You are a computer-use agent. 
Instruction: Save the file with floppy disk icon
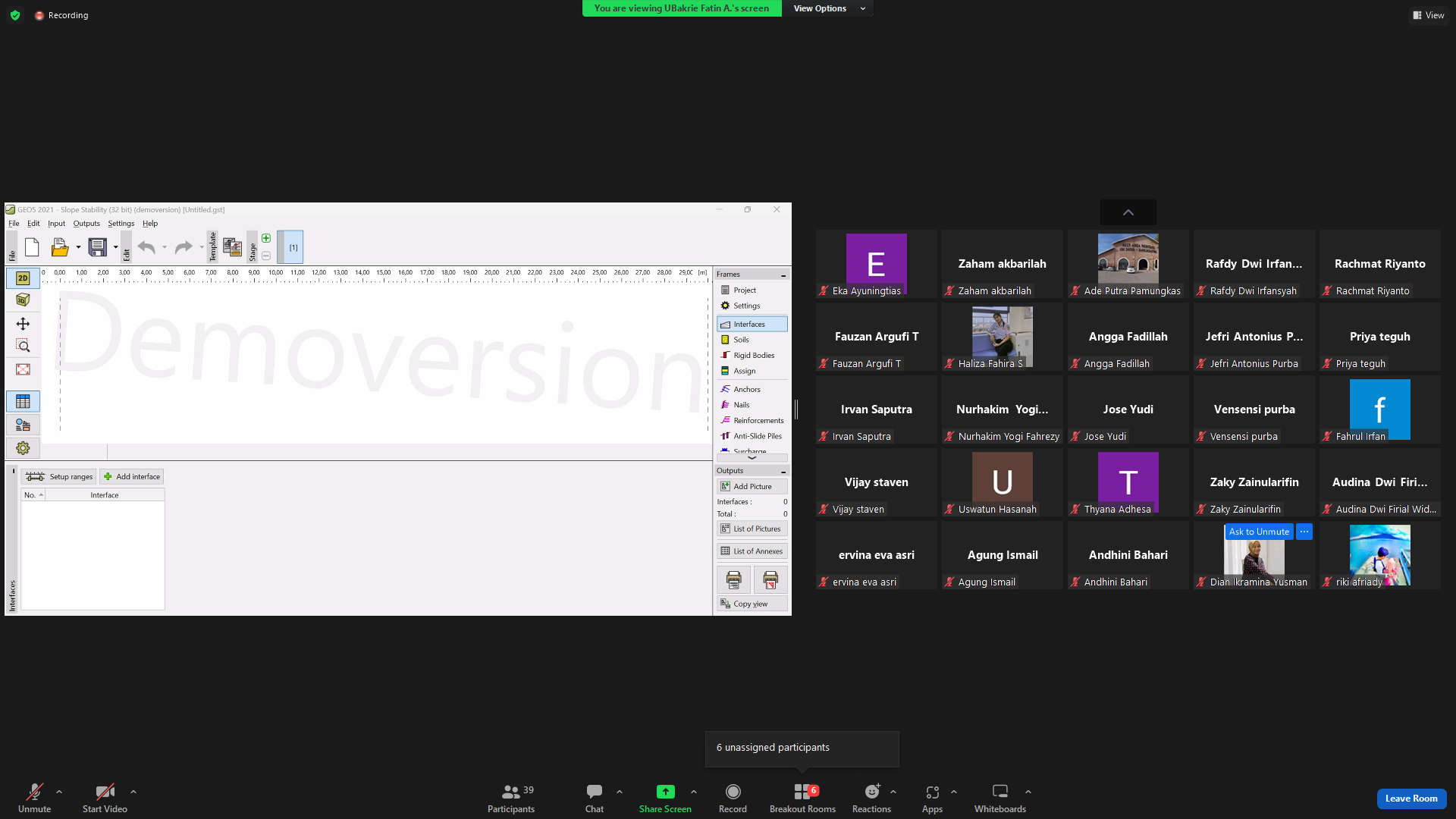click(98, 247)
